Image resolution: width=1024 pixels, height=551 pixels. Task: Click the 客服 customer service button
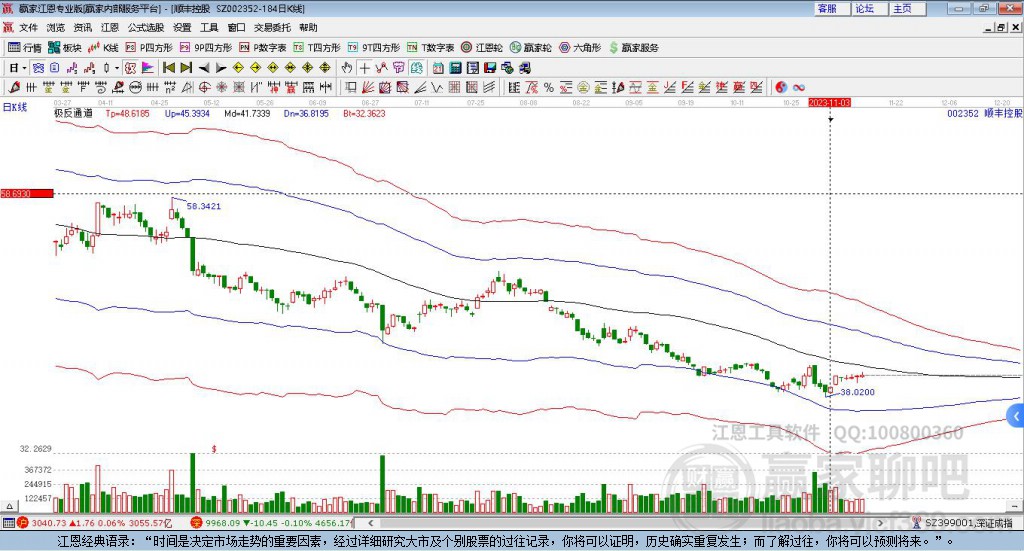pos(831,8)
